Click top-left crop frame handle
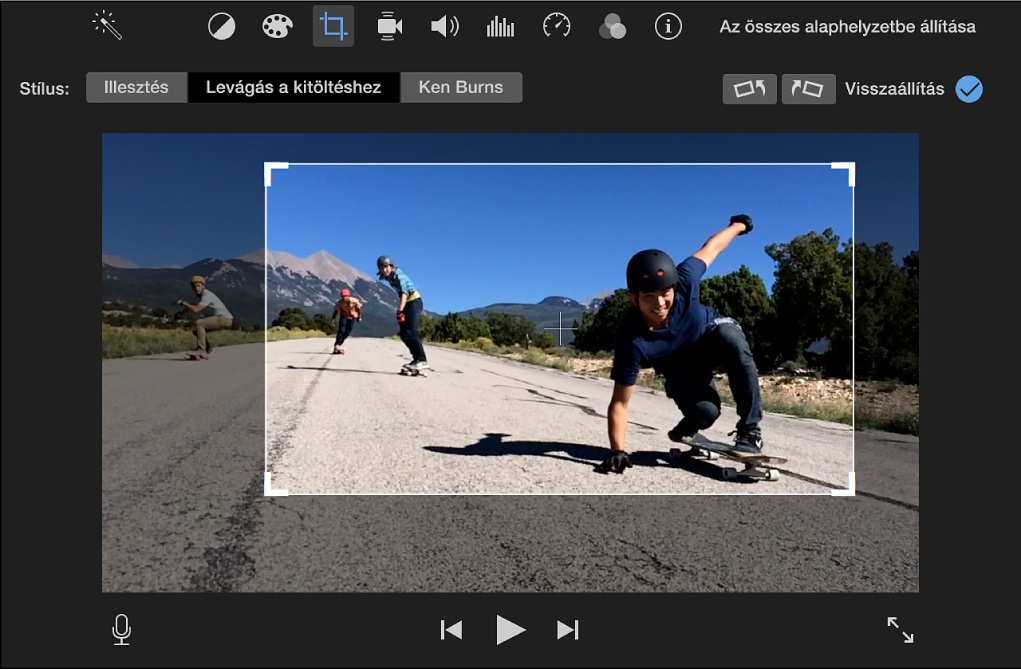This screenshot has height=670, width=1021. tap(275, 173)
